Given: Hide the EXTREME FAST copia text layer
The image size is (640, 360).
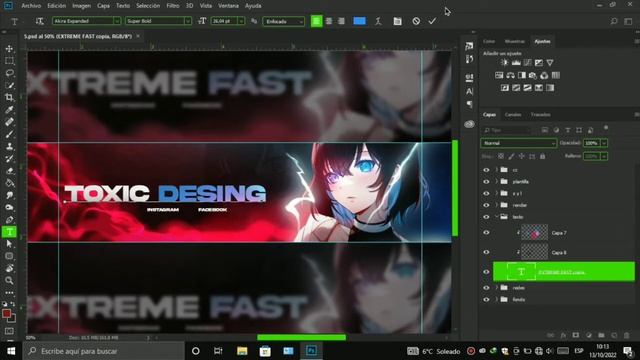Looking at the screenshot, I should click(486, 272).
